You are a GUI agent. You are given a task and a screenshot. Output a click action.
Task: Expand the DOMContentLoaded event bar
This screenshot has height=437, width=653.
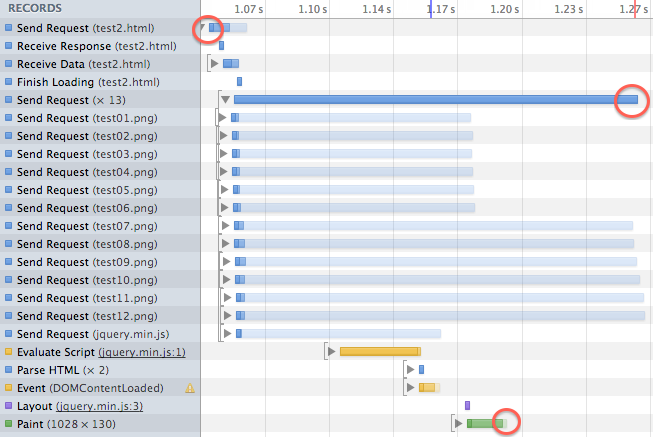[410, 387]
